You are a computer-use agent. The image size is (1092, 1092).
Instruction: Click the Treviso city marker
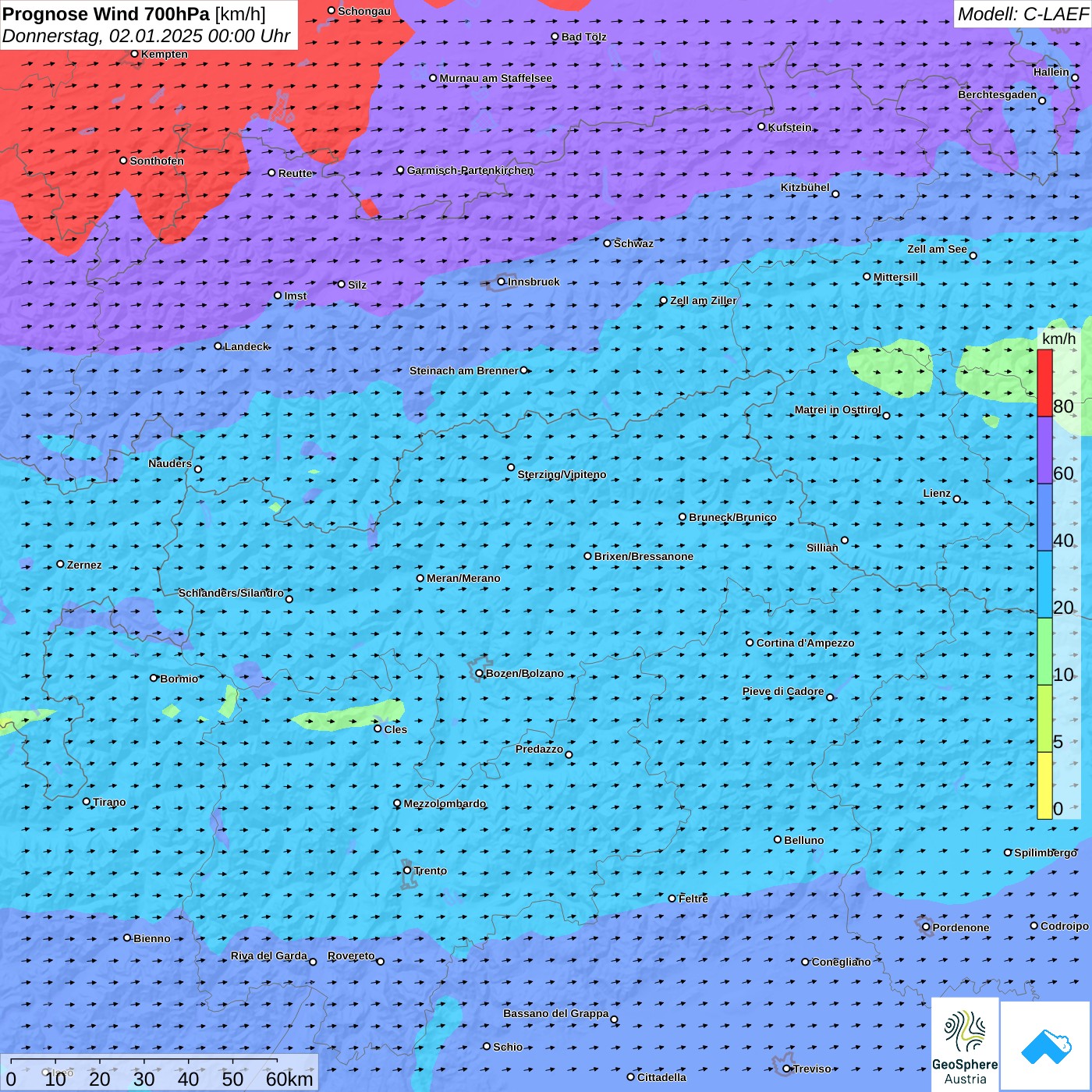787,1069
